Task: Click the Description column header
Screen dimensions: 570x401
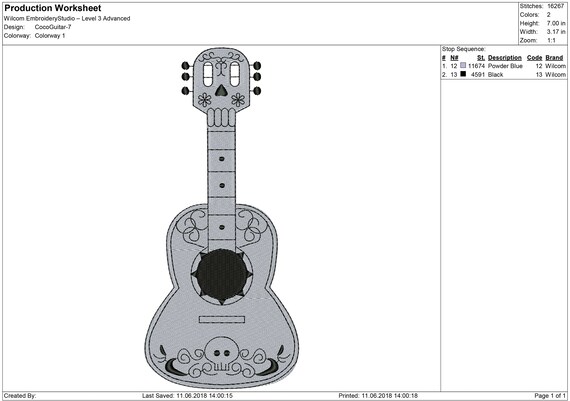Action: click(505, 57)
